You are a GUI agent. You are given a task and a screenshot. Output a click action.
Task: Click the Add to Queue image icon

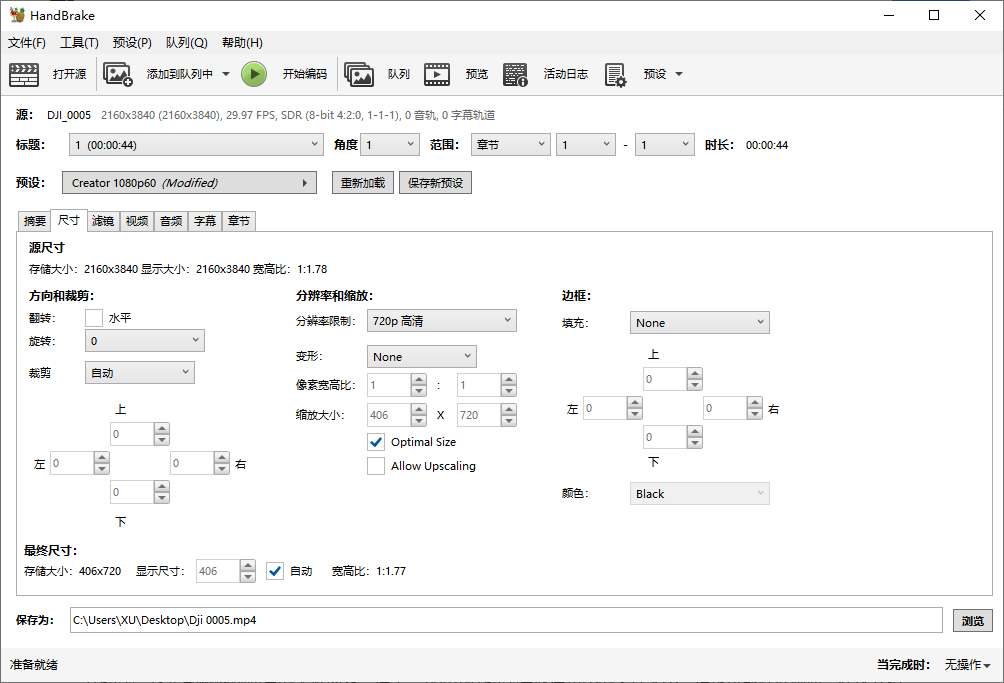coord(118,74)
